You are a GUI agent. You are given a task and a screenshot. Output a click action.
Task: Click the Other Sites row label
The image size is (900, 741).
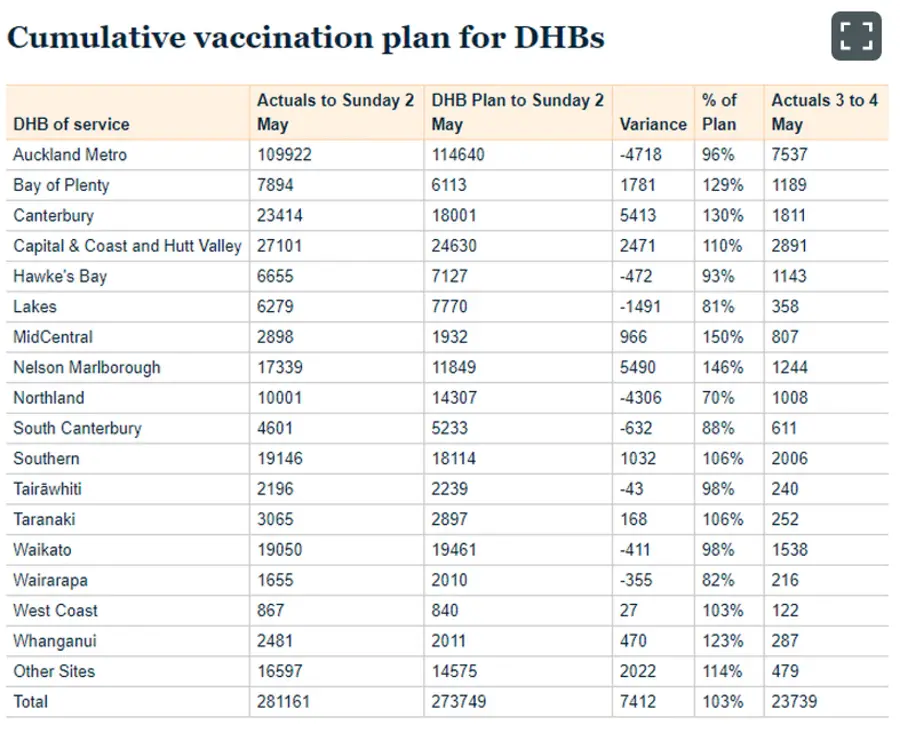click(x=54, y=672)
